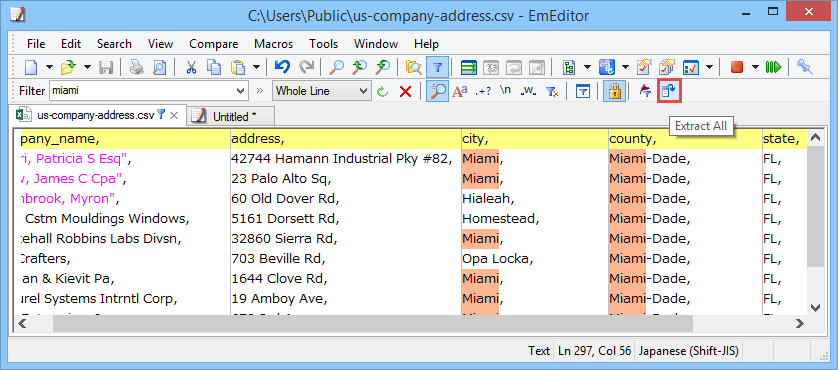
Task: Toggle regular expression (.+?) filter option
Action: (x=483, y=91)
